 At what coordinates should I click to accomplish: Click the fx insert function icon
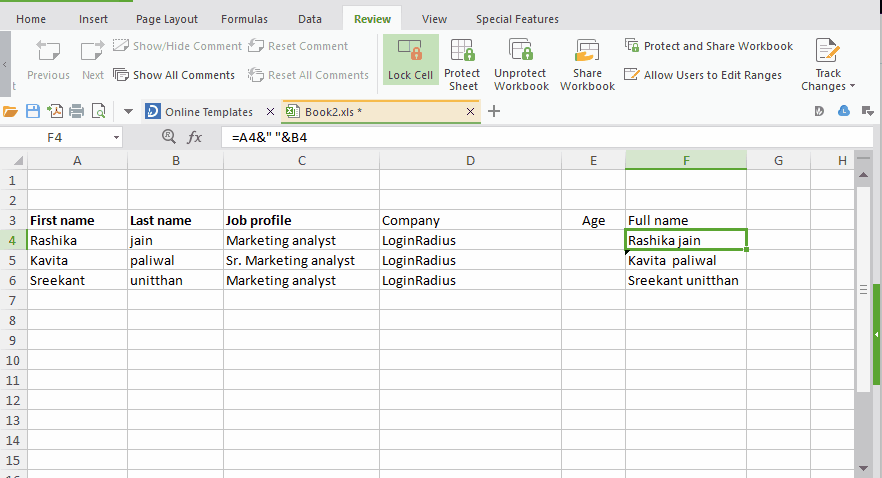[195, 137]
